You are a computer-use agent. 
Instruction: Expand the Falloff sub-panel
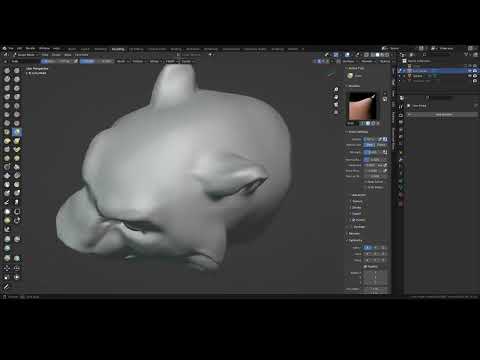coord(350,214)
